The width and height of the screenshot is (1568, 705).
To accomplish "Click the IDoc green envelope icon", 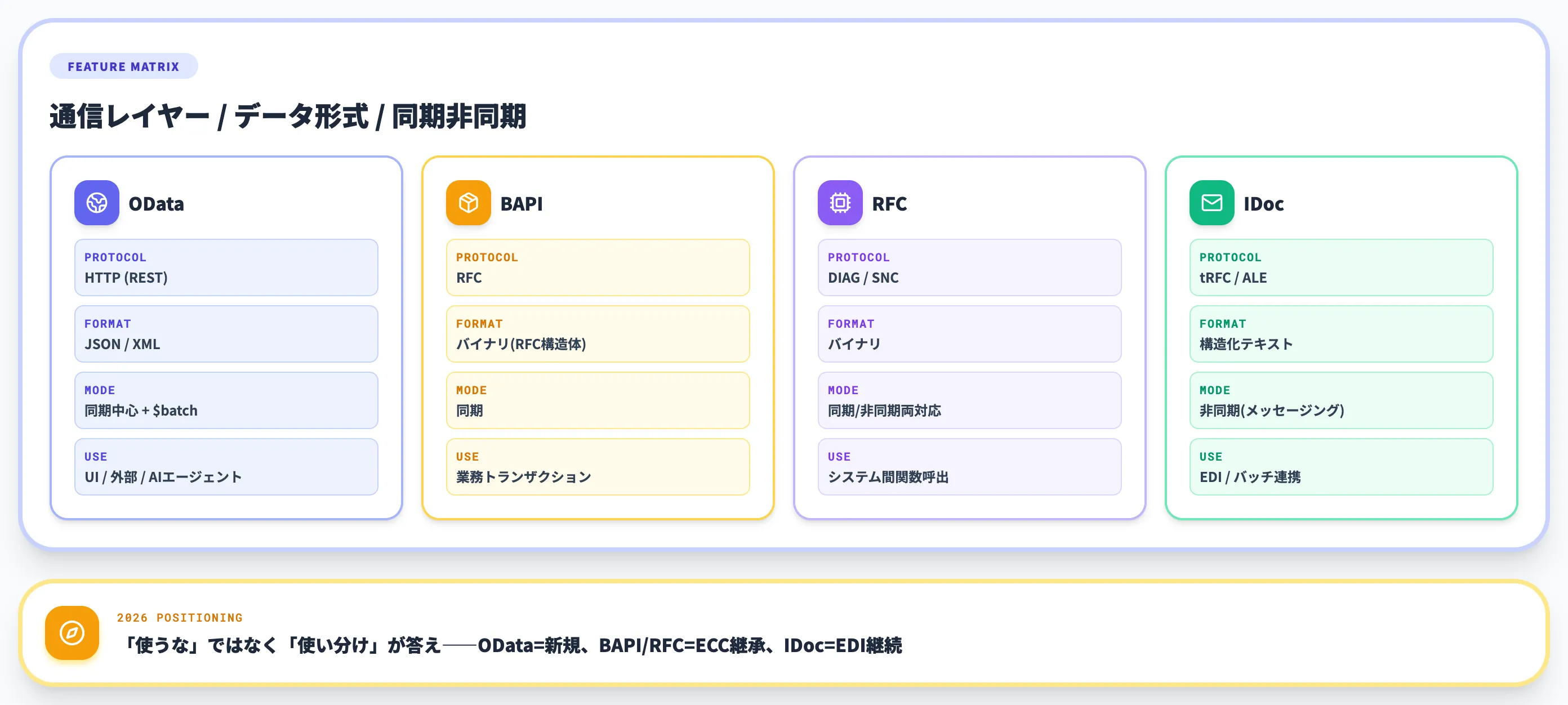I will pos(1212,203).
